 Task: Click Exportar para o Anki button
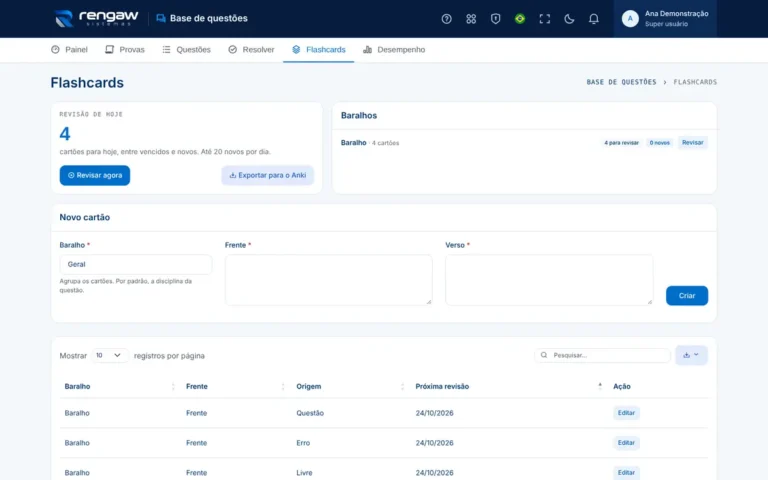point(267,175)
